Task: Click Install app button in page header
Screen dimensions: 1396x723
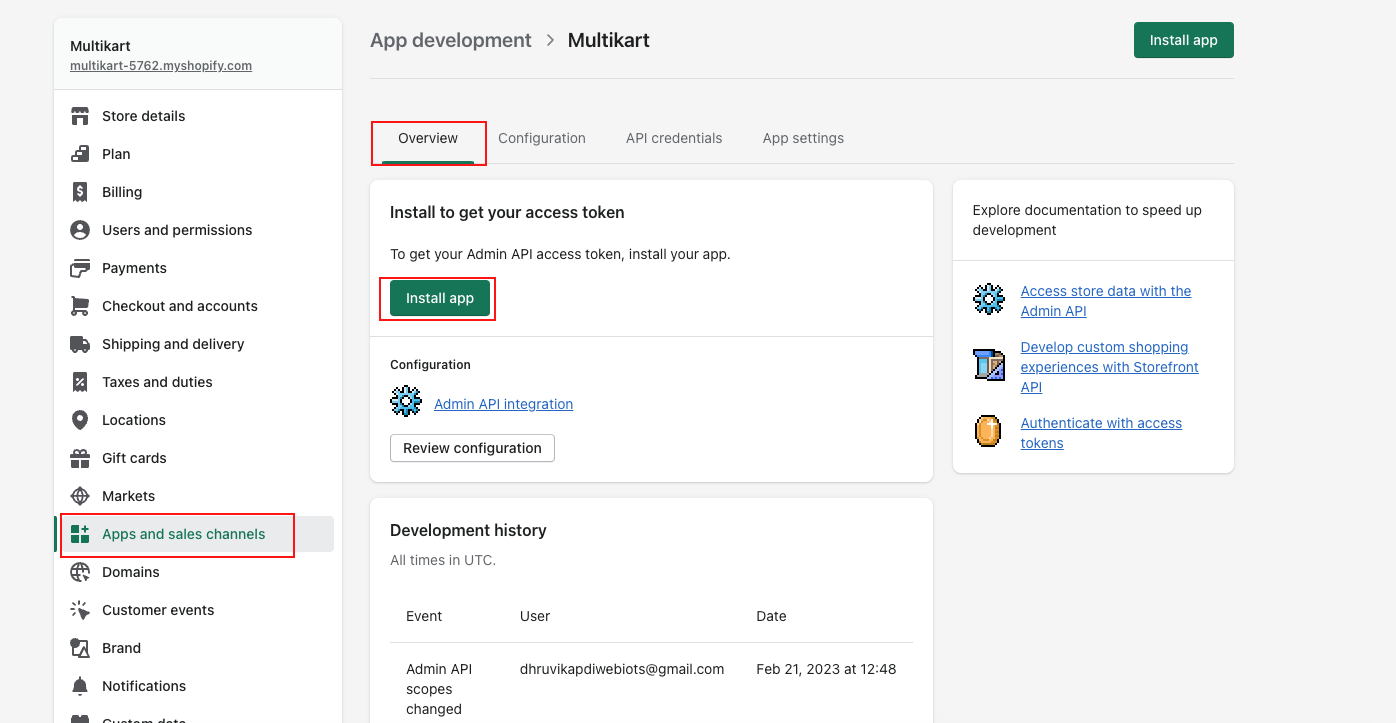Action: tap(1184, 40)
